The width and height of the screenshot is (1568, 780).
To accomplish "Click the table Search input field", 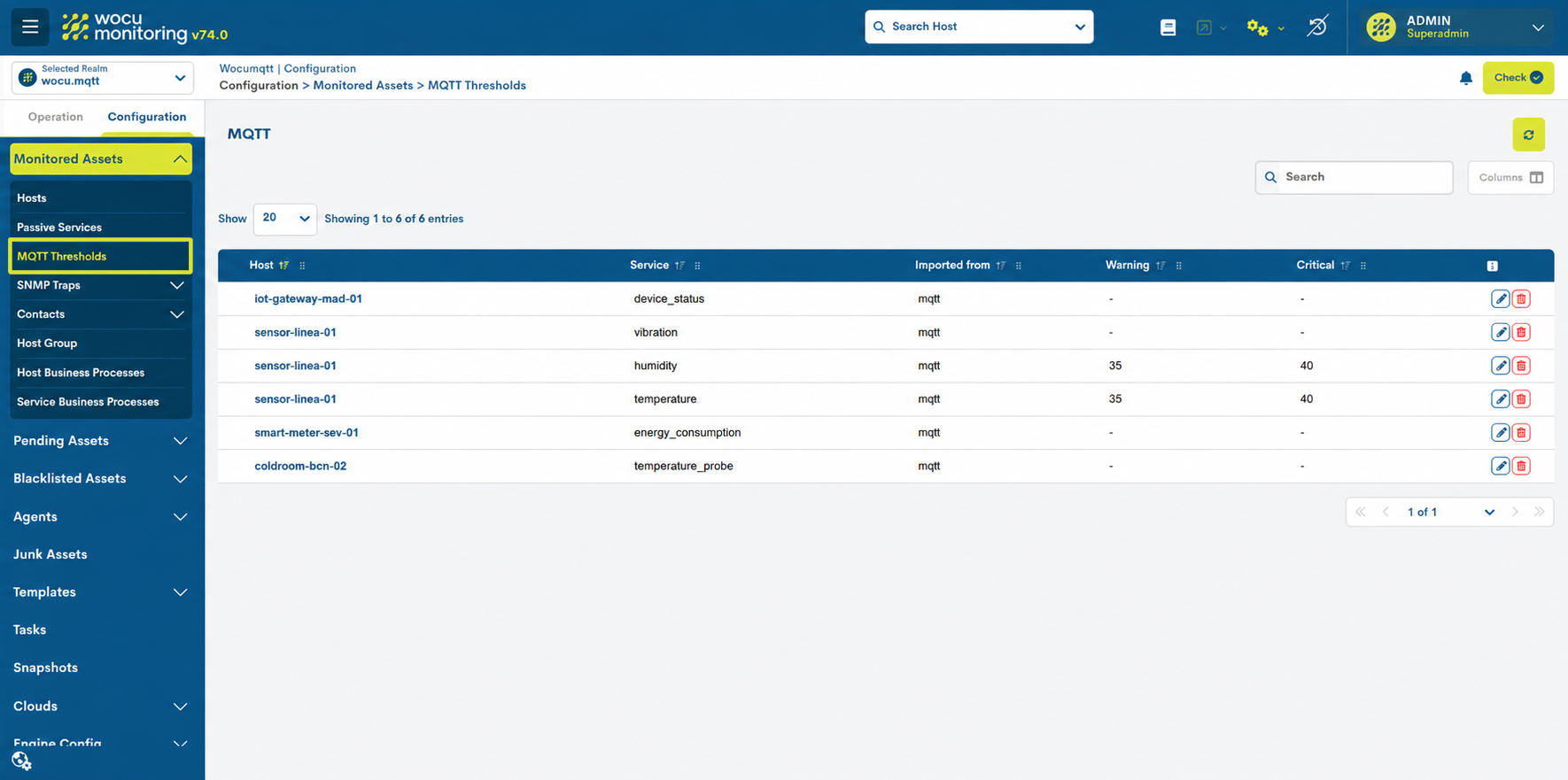I will point(1354,177).
